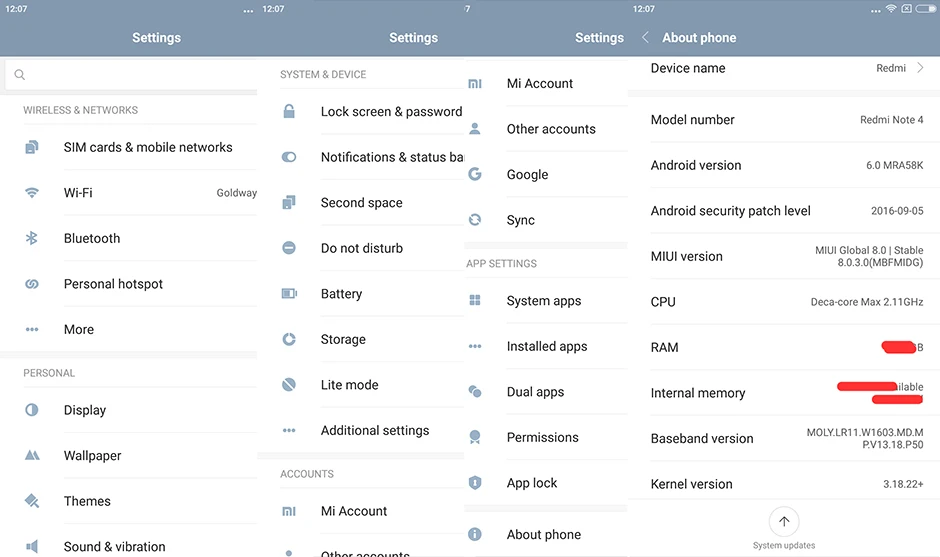Tap the Lock screen & password padlock icon
This screenshot has height=557, width=940.
point(289,111)
